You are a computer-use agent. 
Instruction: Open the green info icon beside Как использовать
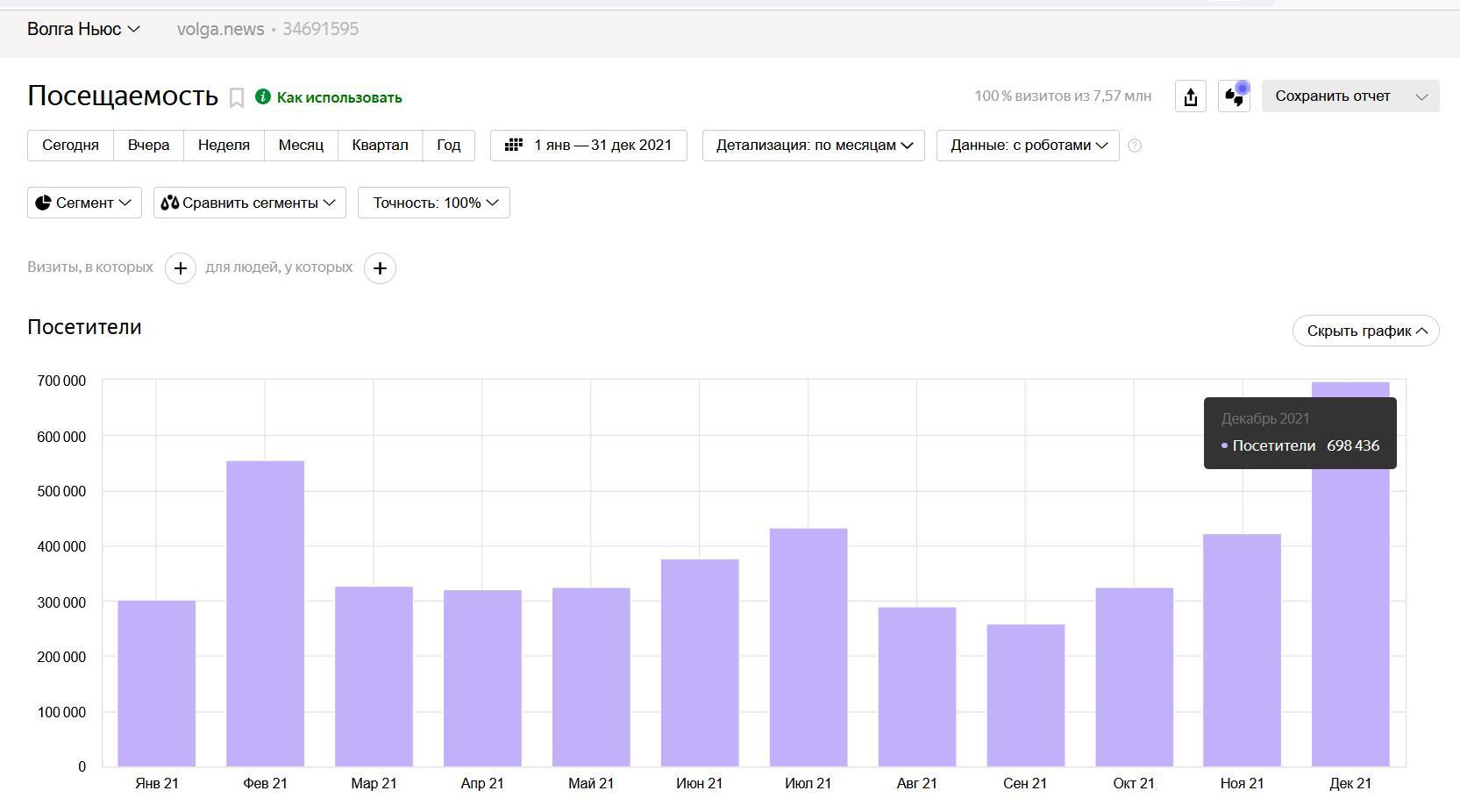(x=263, y=96)
